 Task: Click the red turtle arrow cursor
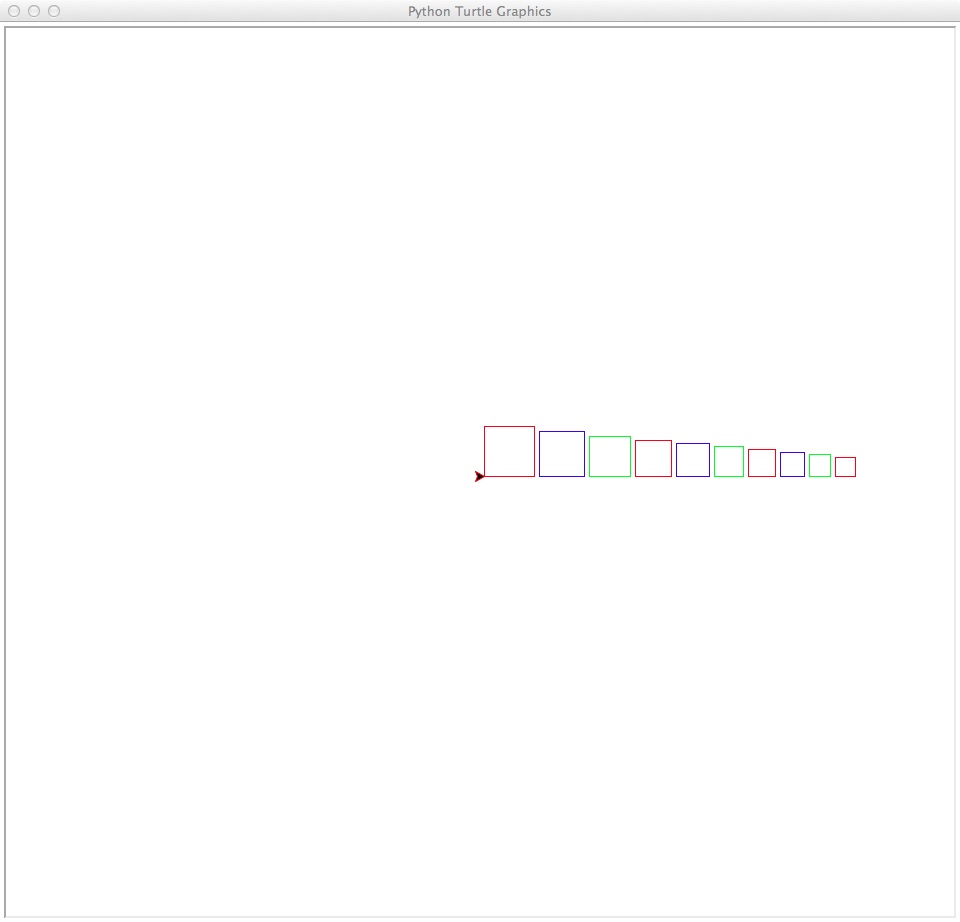pos(479,476)
